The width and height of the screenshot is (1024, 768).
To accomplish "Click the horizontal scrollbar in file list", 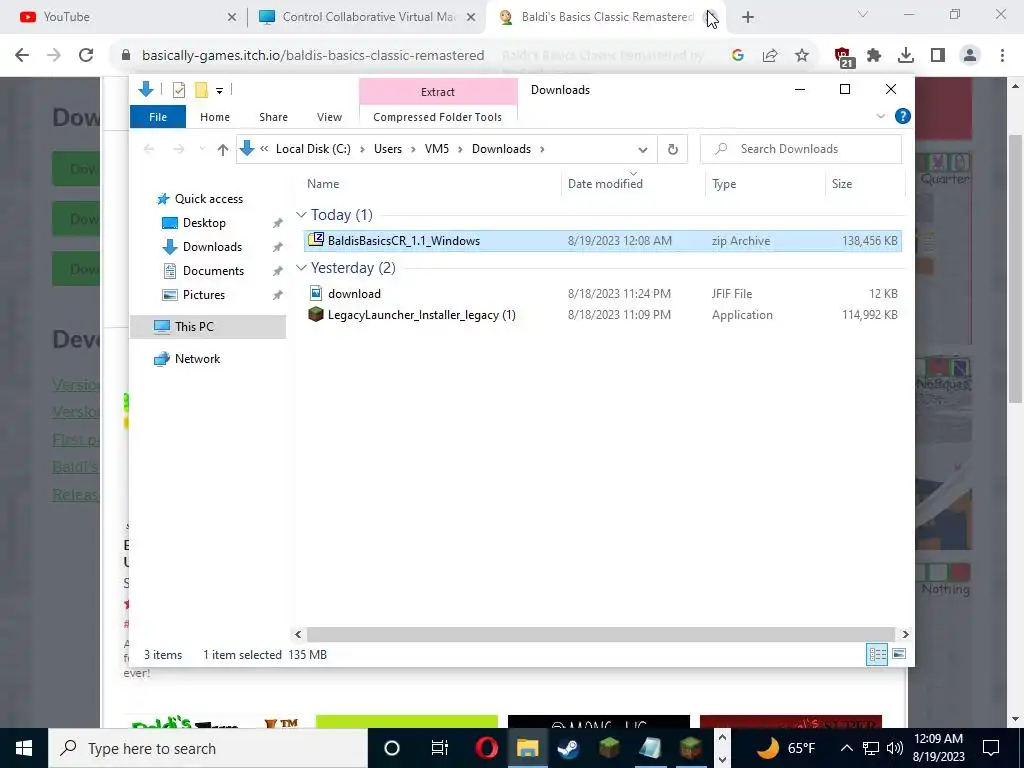I will click(x=600, y=634).
